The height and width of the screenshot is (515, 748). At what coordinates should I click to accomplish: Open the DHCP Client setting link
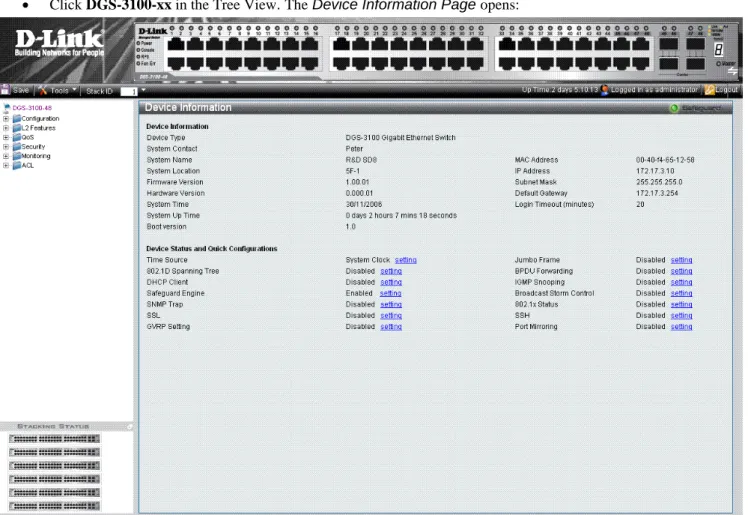click(x=391, y=282)
